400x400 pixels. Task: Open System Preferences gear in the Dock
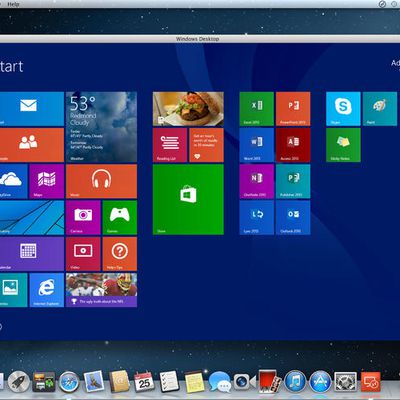345,382
